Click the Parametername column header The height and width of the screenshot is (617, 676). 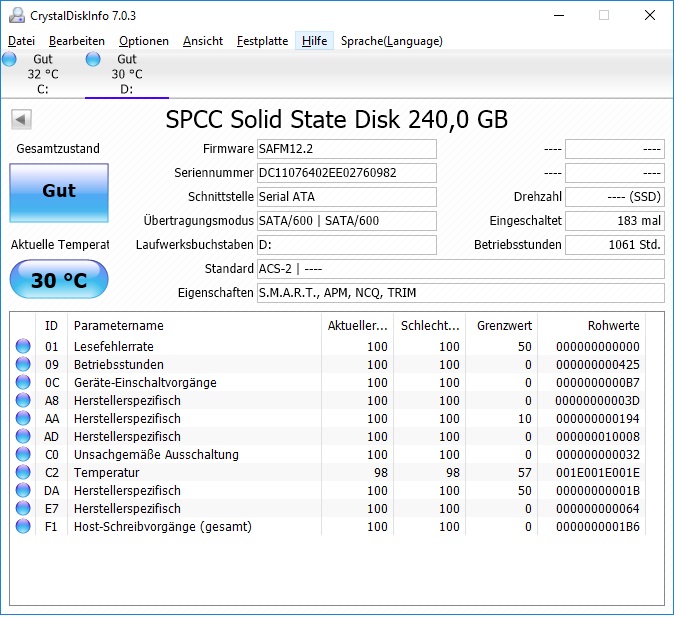[x=194, y=326]
